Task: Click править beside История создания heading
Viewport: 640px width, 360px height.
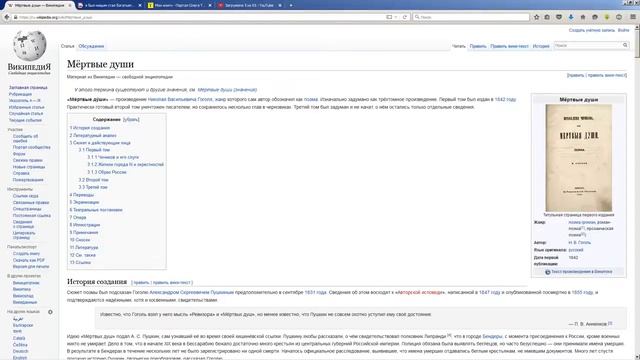Action: (141, 282)
